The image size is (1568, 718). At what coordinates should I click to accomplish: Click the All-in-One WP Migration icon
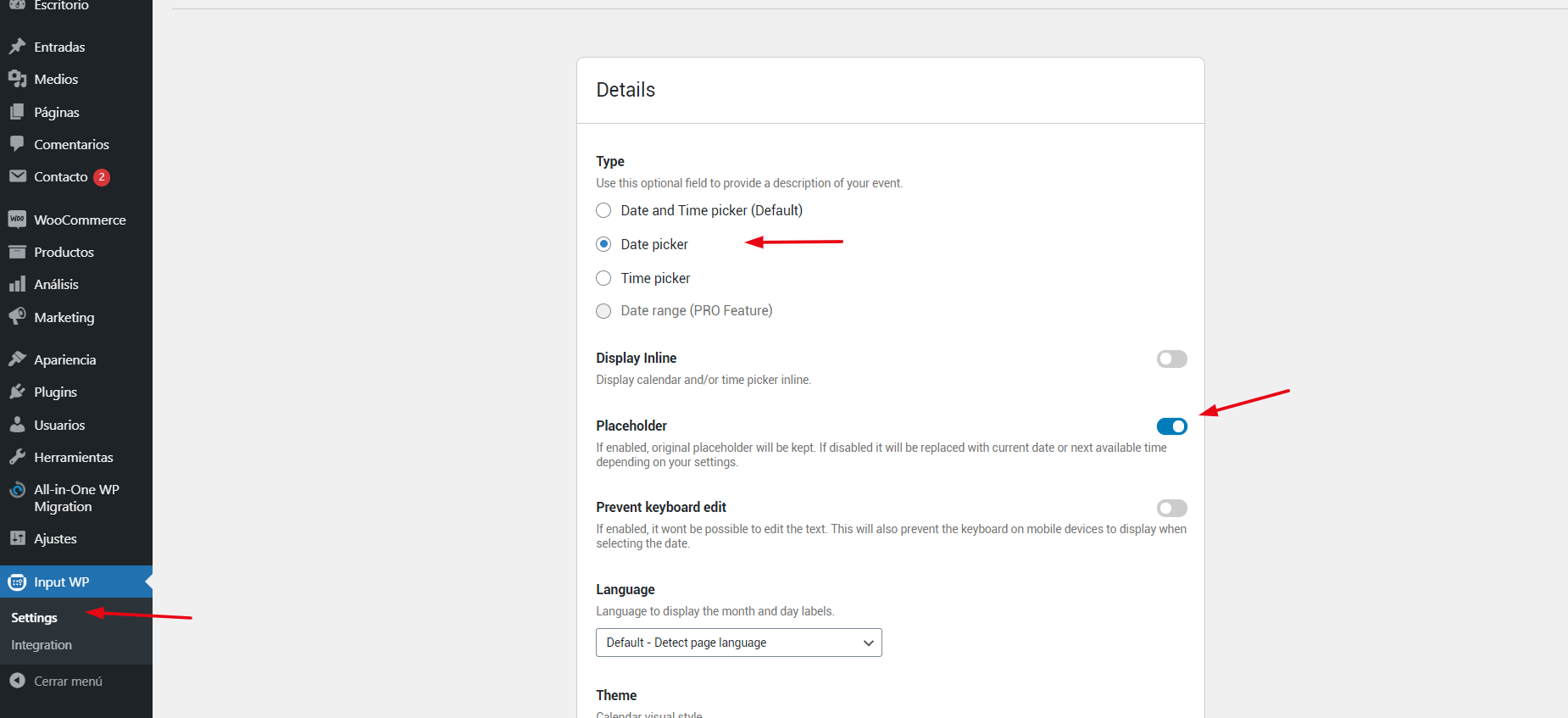click(x=17, y=490)
